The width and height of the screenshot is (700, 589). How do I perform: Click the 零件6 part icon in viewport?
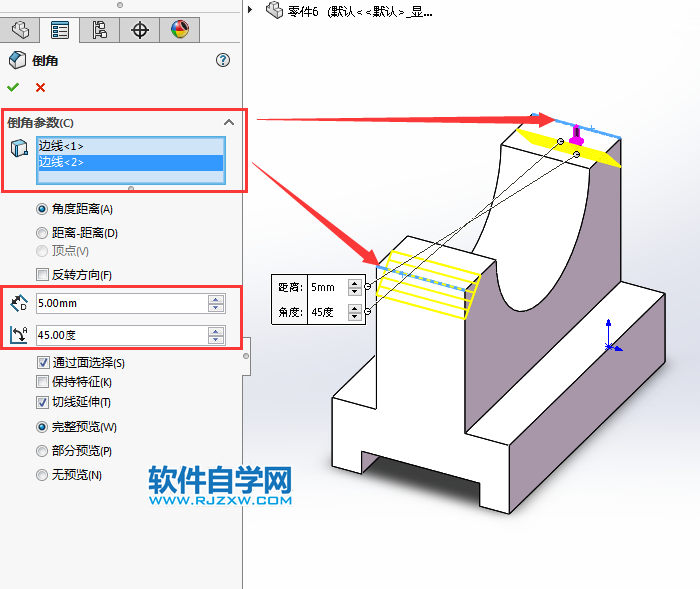point(275,10)
